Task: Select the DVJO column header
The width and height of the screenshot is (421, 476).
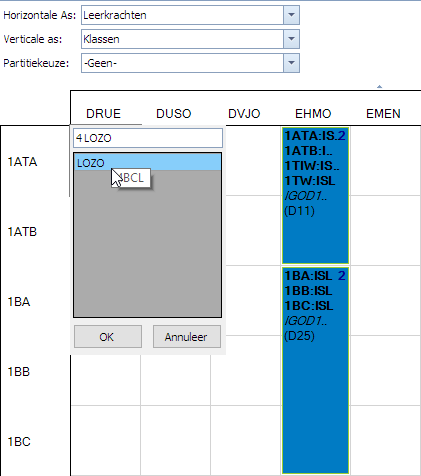Action: click(x=244, y=114)
